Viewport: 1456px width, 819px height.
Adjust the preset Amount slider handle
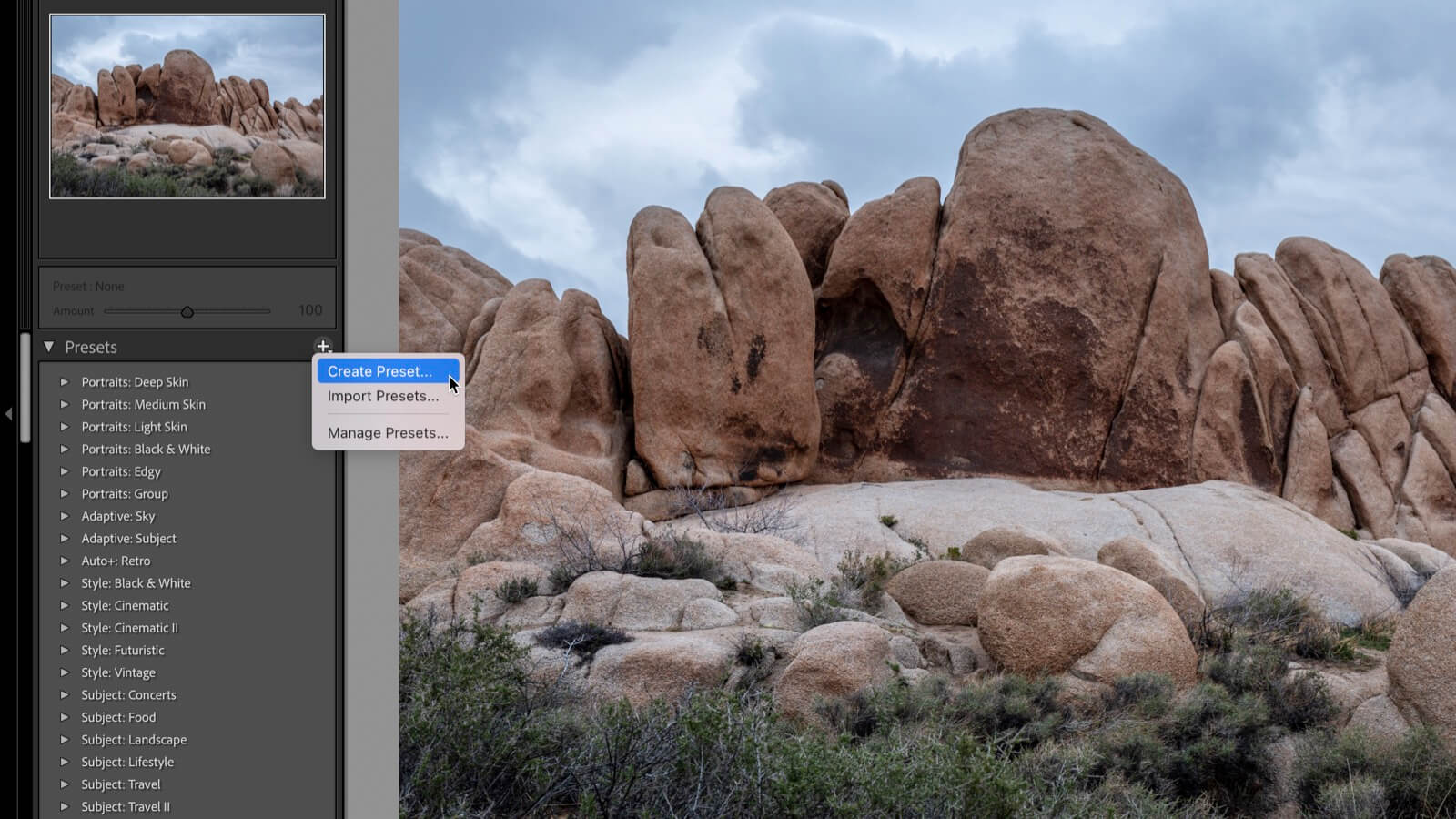(187, 312)
